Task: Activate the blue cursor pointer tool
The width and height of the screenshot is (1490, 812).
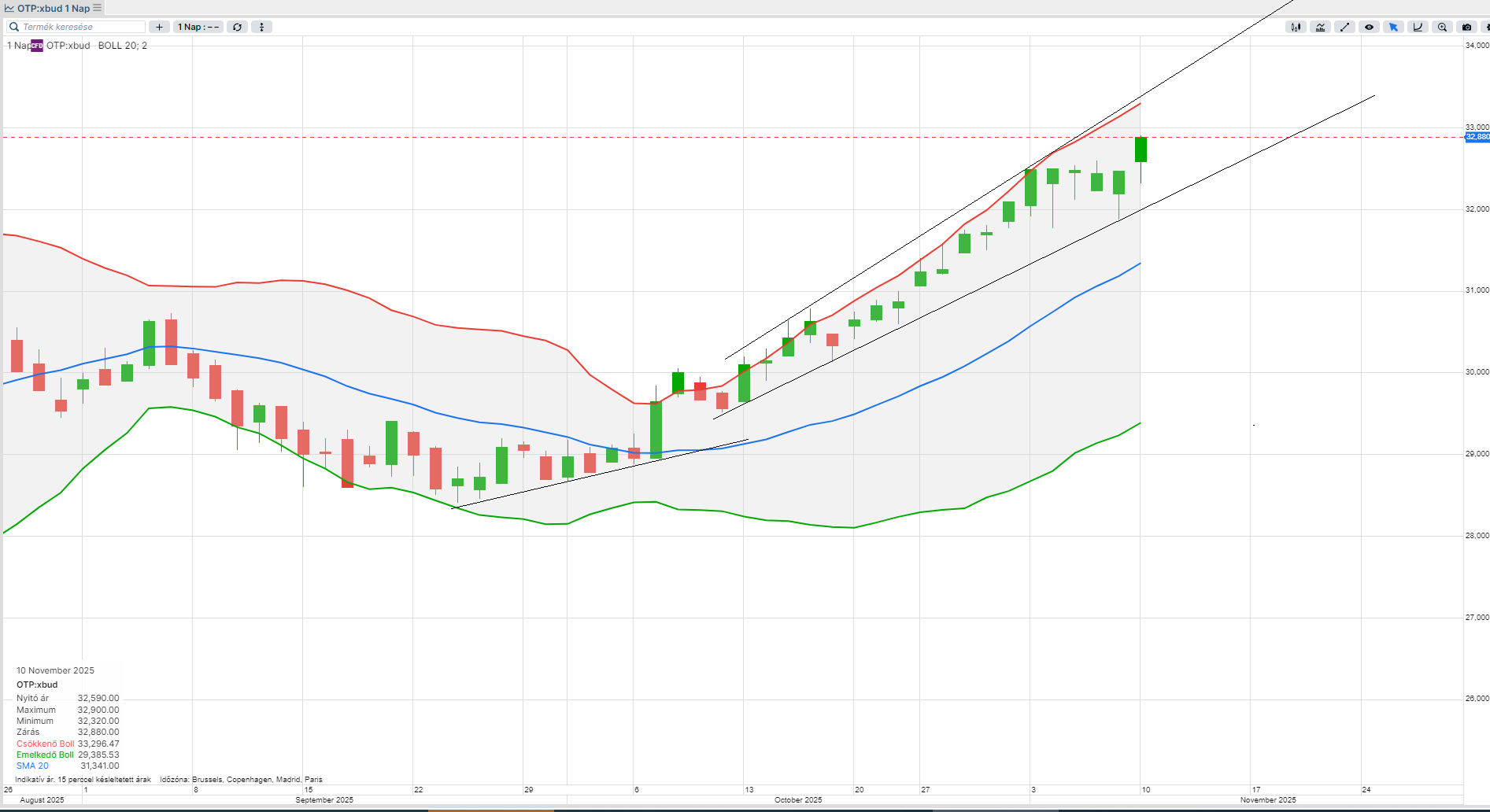Action: (x=1393, y=27)
